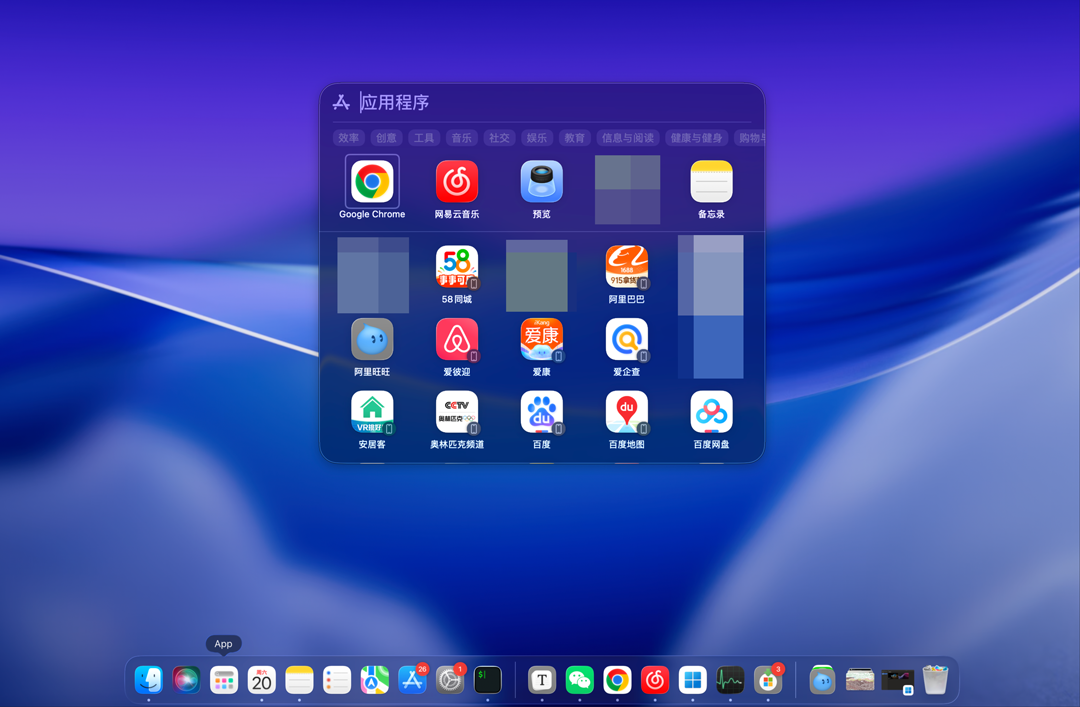This screenshot has height=707, width=1080.
Task: Show apps in the 工具 category
Action: 424,138
